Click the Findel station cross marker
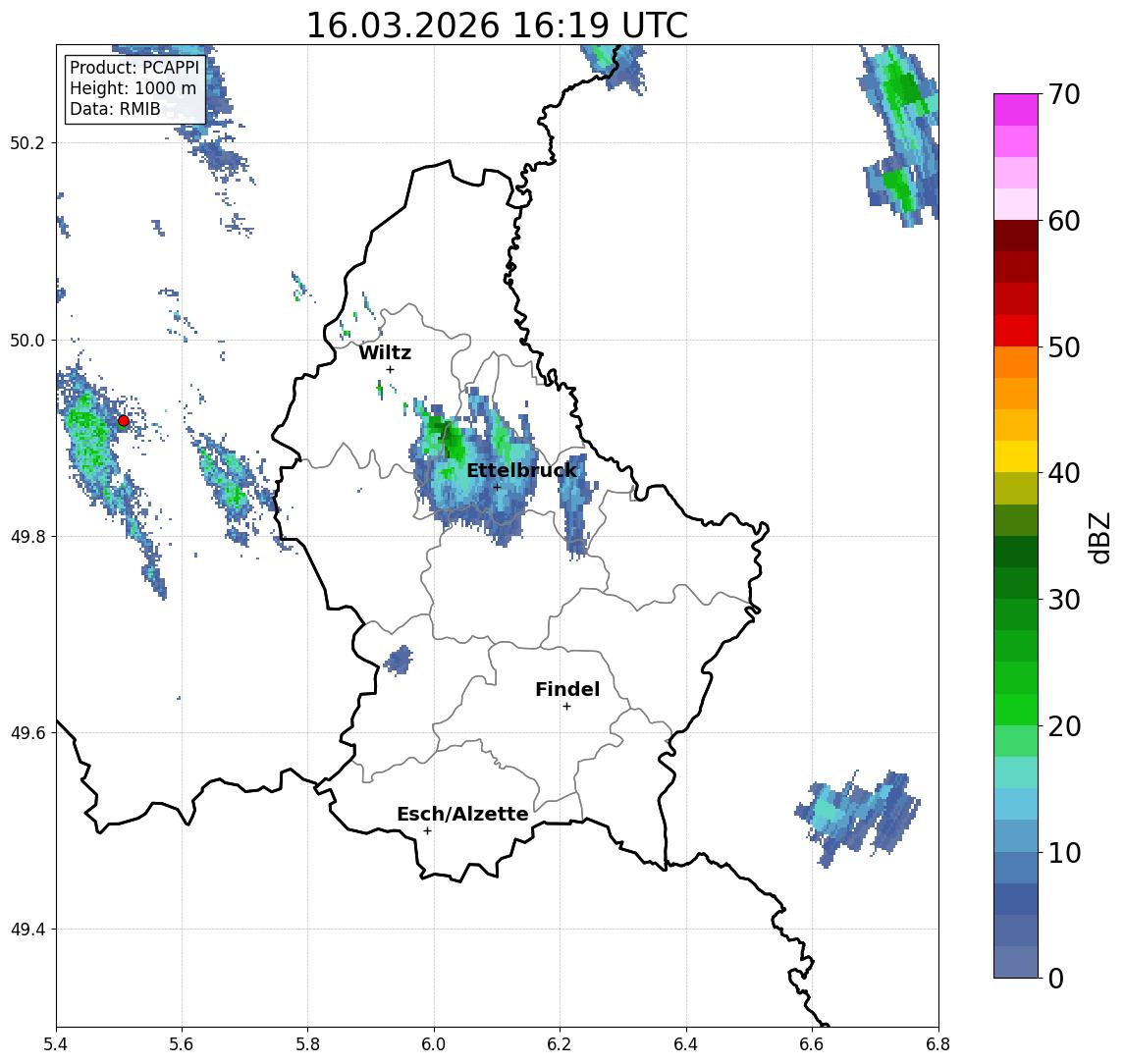The height and width of the screenshot is (1064, 1124). pyautogui.click(x=566, y=707)
